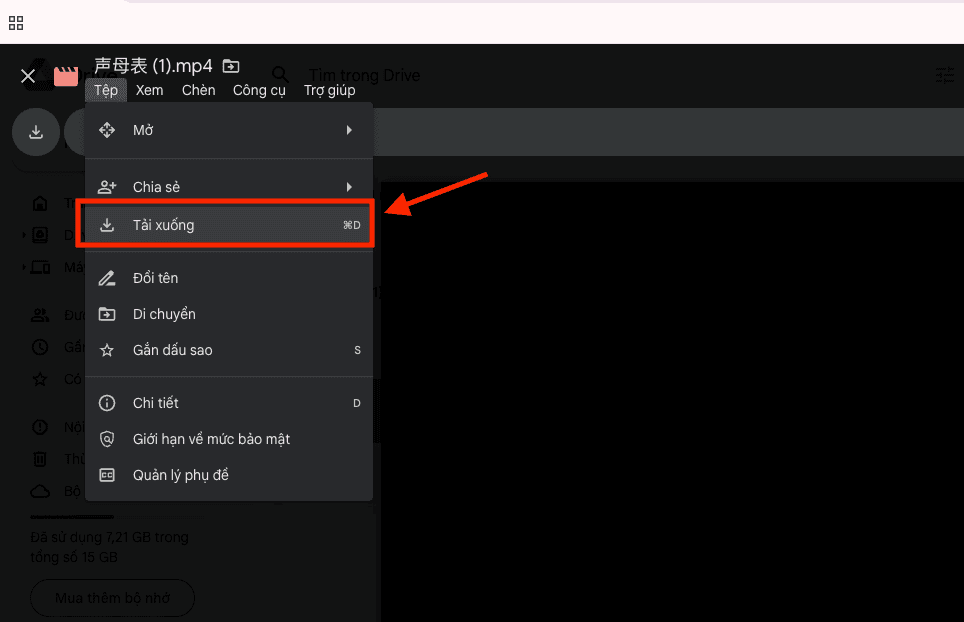The image size is (964, 622).
Task: Click the Storage cloud sidebar icon
Action: click(x=40, y=491)
